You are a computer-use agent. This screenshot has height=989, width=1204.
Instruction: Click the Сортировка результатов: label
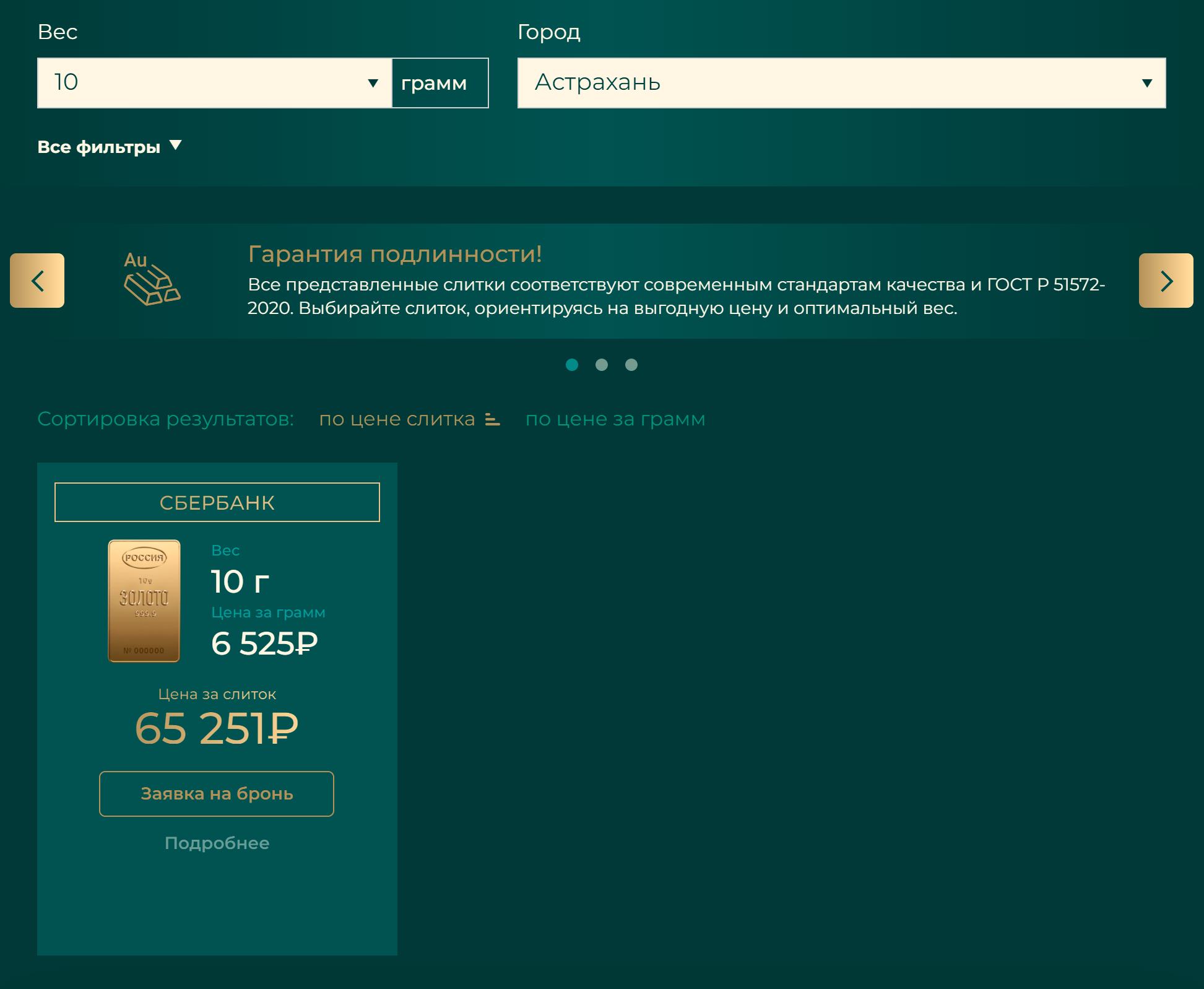(x=166, y=419)
